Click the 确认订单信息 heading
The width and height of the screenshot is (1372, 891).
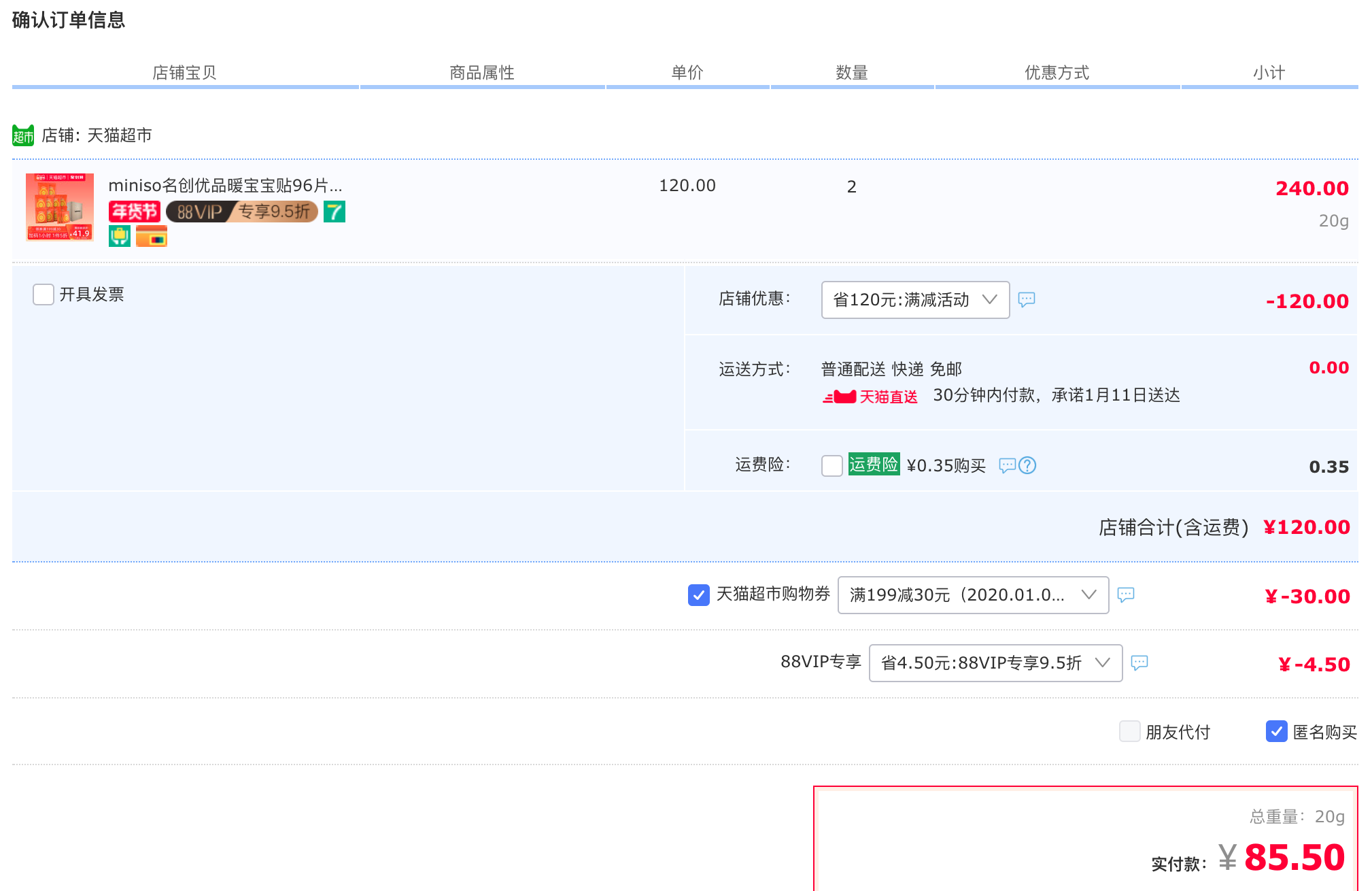click(69, 20)
